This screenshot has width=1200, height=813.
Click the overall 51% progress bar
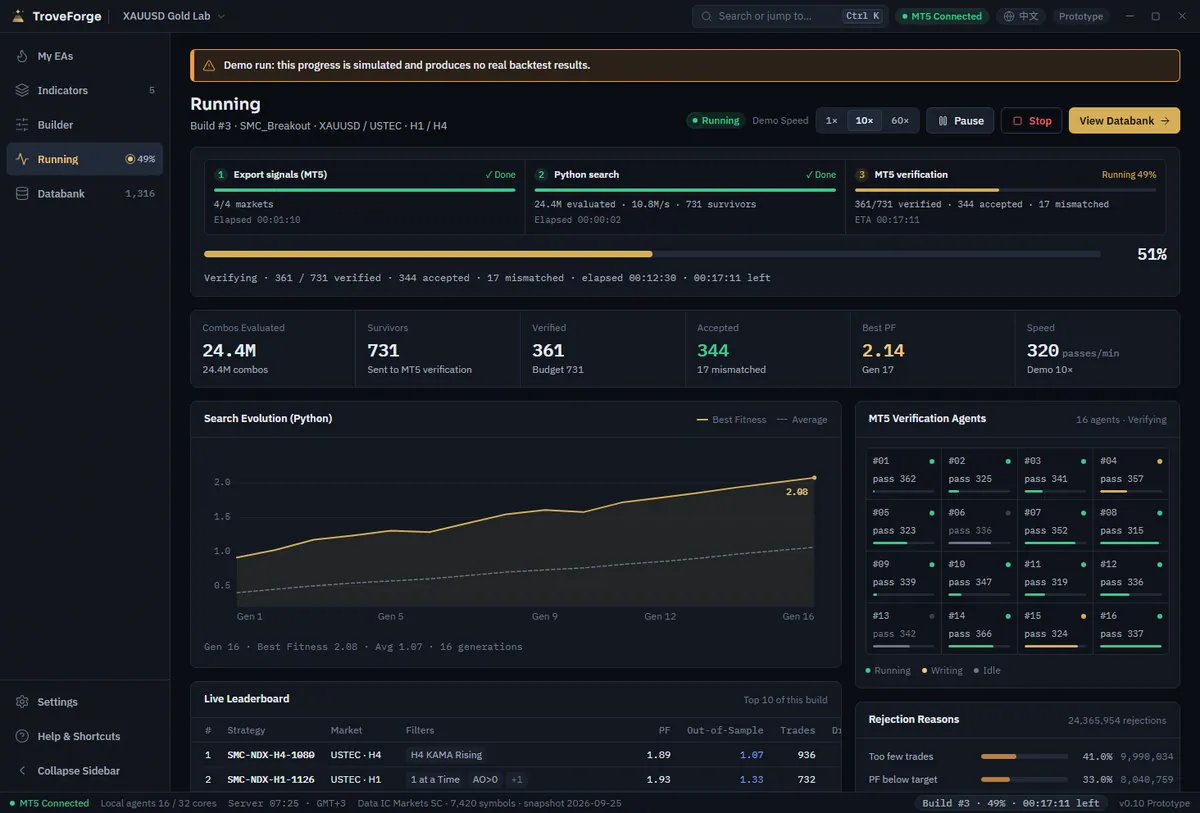652,254
